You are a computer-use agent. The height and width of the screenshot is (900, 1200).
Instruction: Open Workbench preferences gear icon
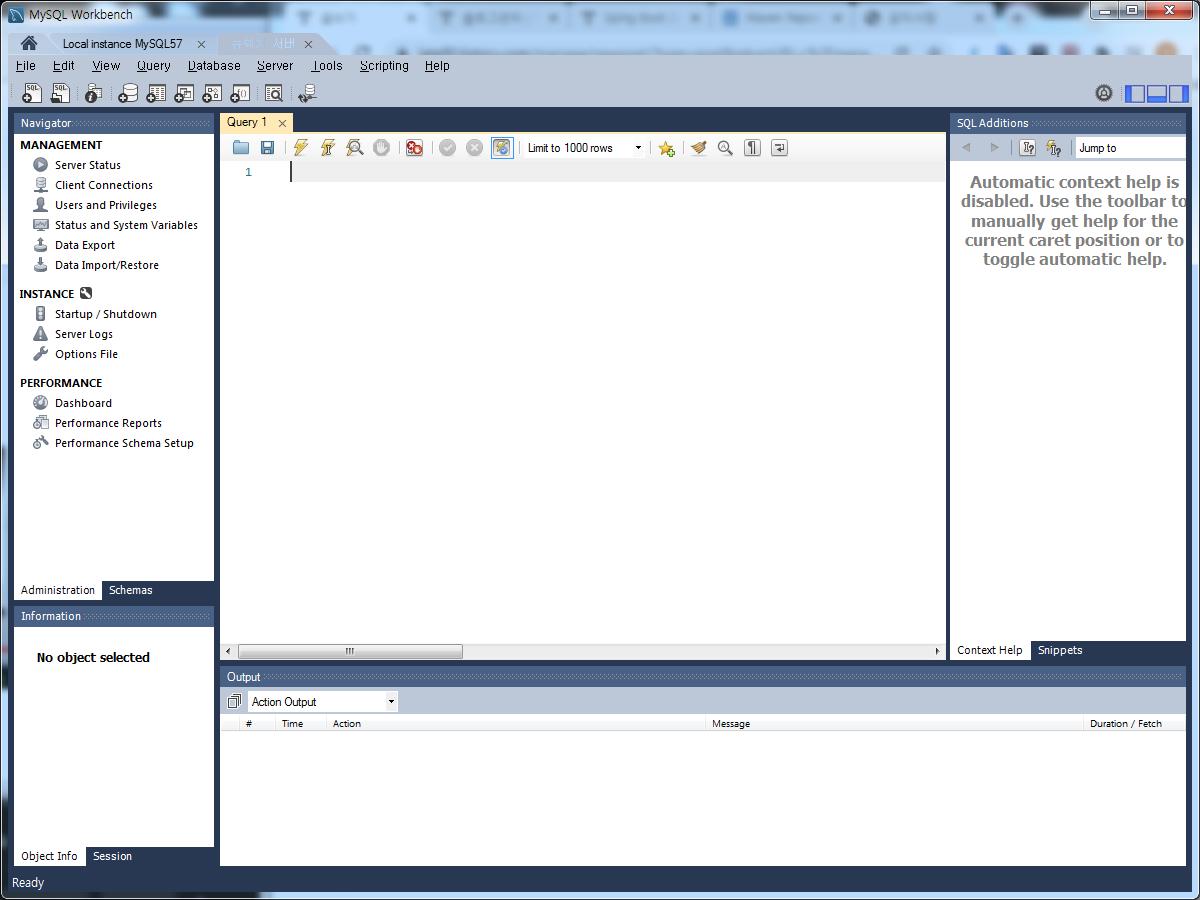(1104, 93)
